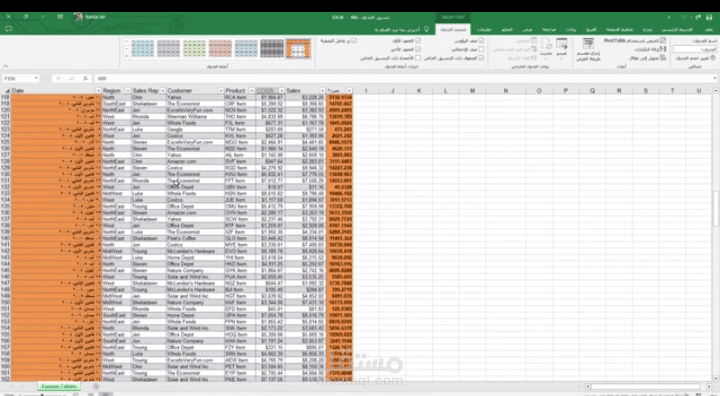Click the Insert Slicer icon
This screenshot has height=396, width=720.
coord(588,44)
